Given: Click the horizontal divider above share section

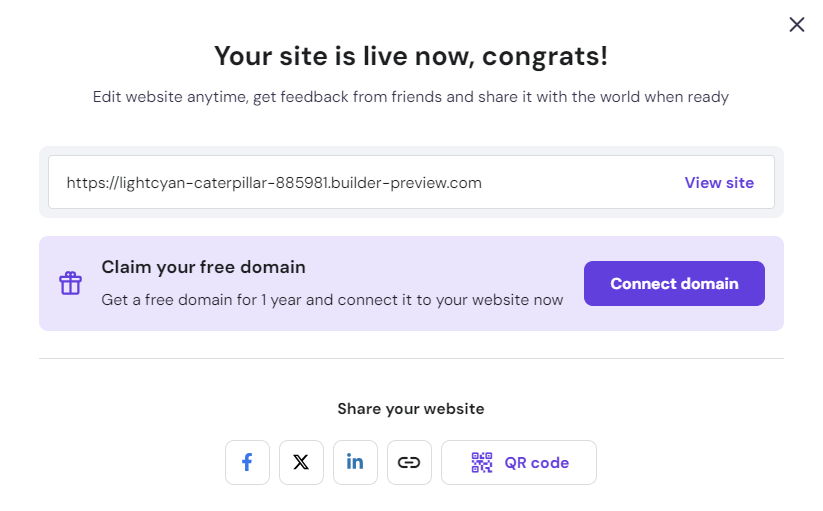Looking at the screenshot, I should [411, 358].
